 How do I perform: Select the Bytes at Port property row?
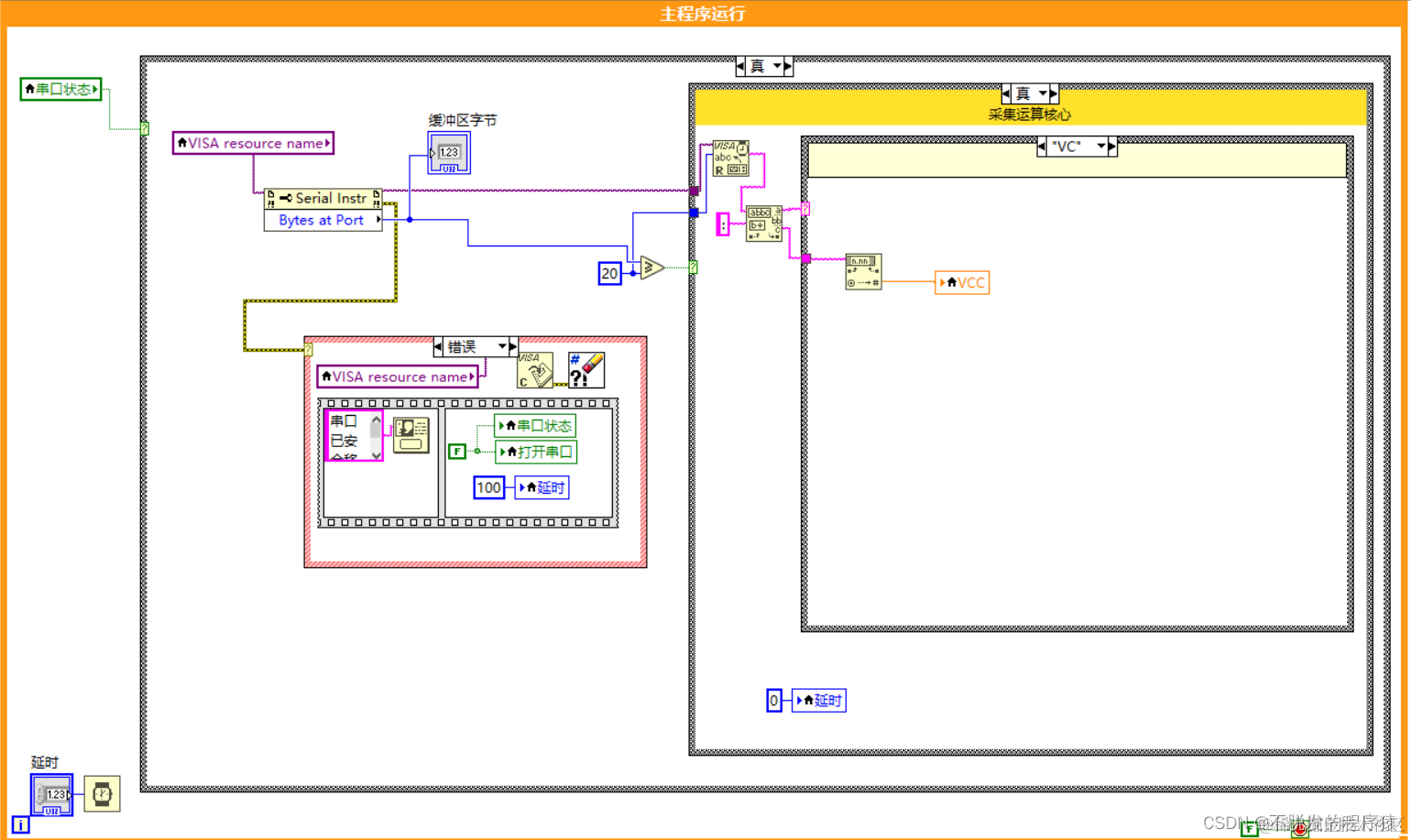point(323,221)
